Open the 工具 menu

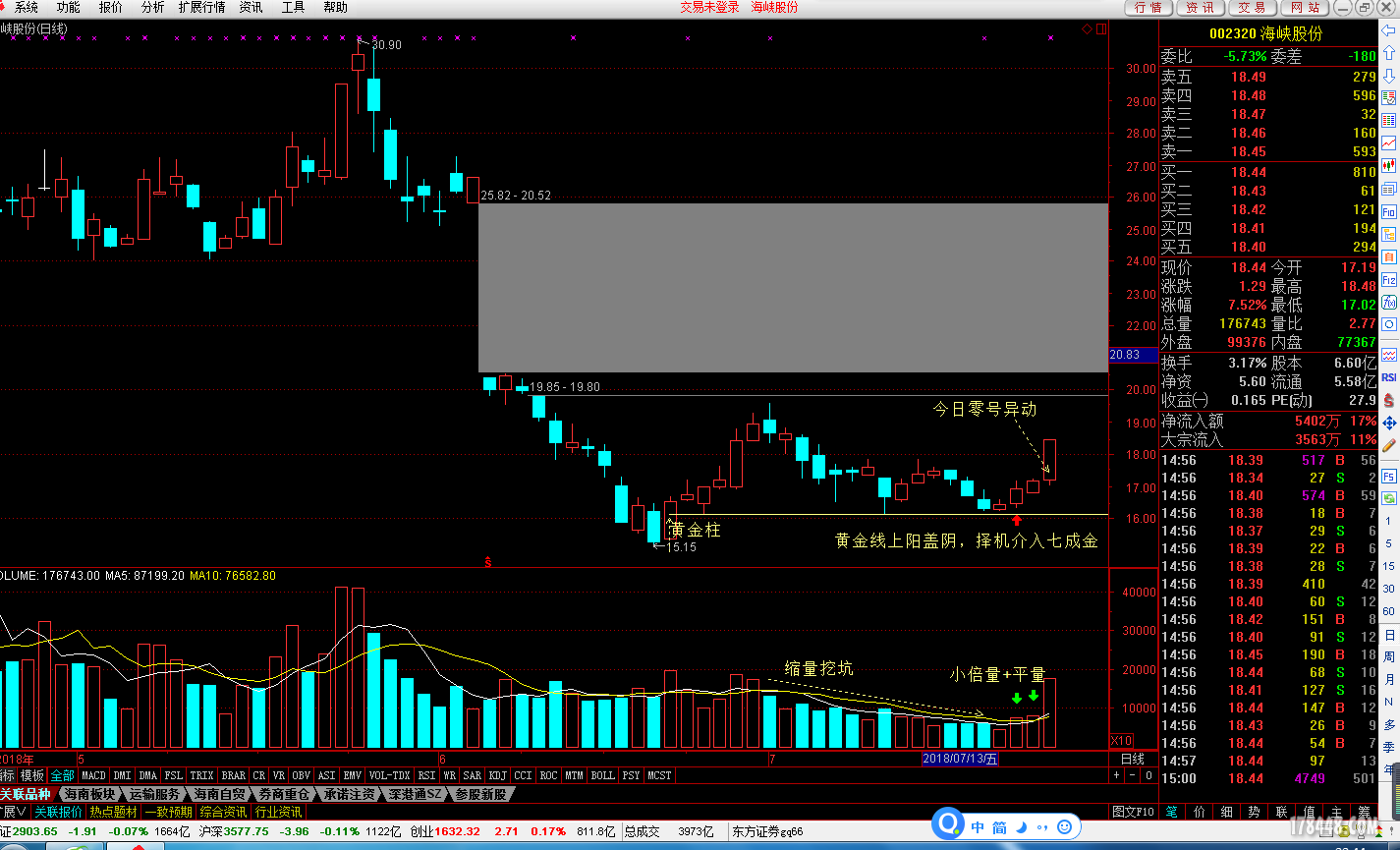(x=293, y=7)
